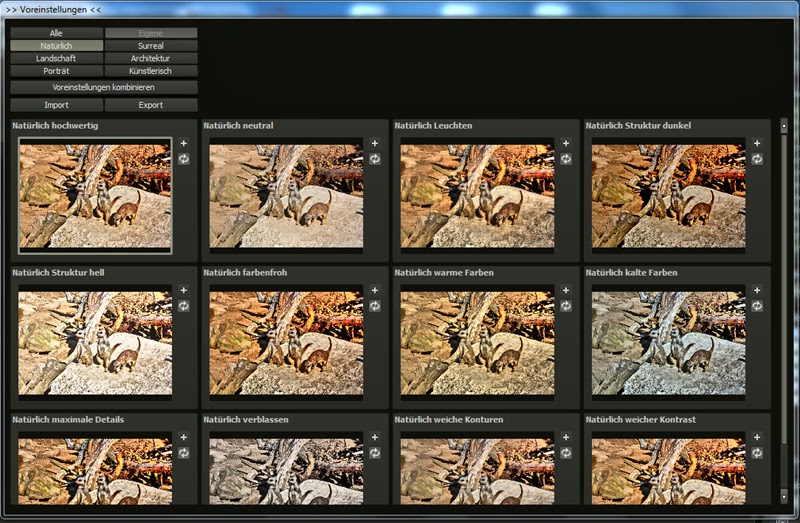Click refresh icon for Natürlich weicher Kontrast

[x=757, y=453]
